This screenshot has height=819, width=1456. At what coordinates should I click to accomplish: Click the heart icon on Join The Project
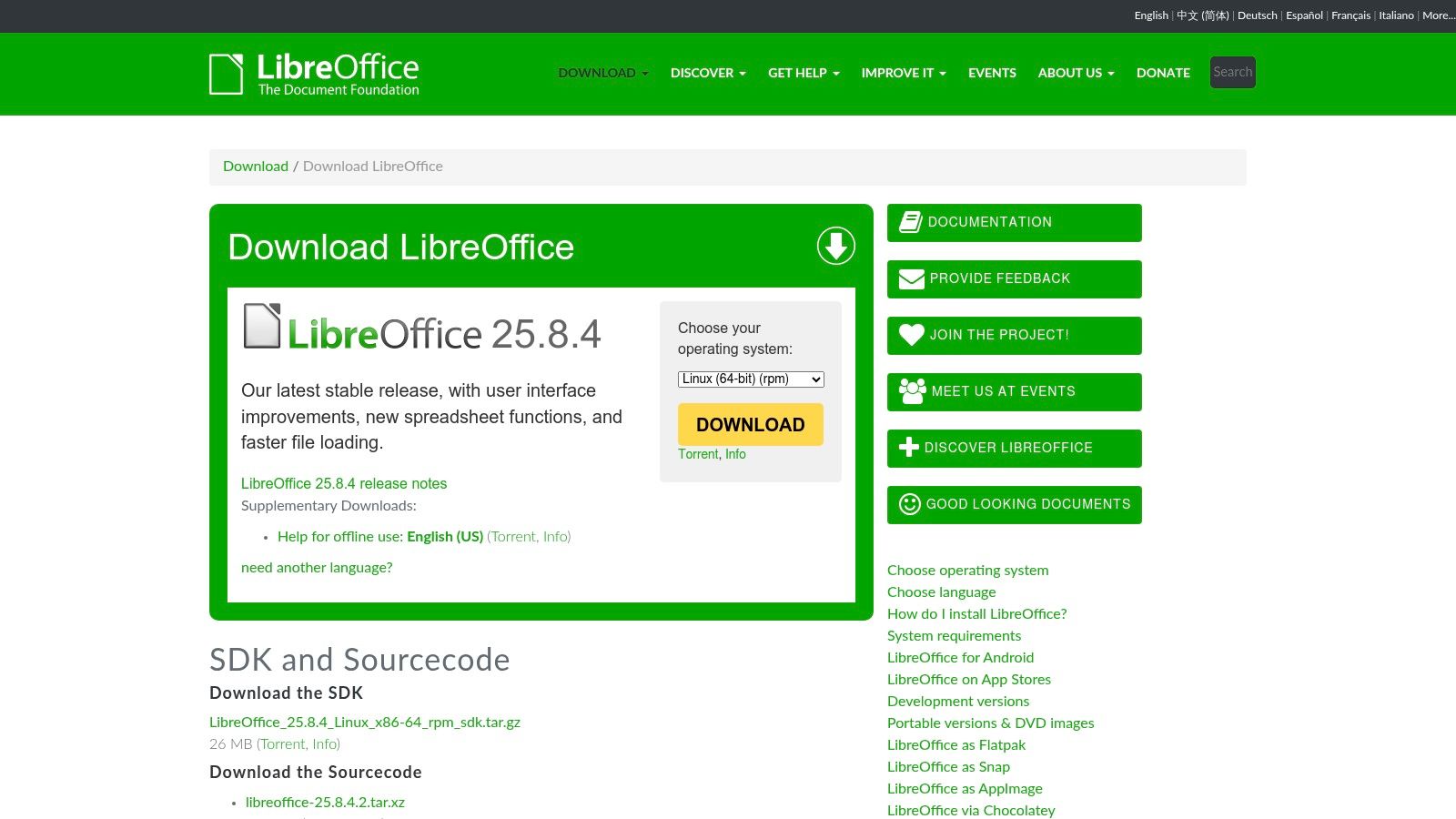pyautogui.click(x=911, y=335)
